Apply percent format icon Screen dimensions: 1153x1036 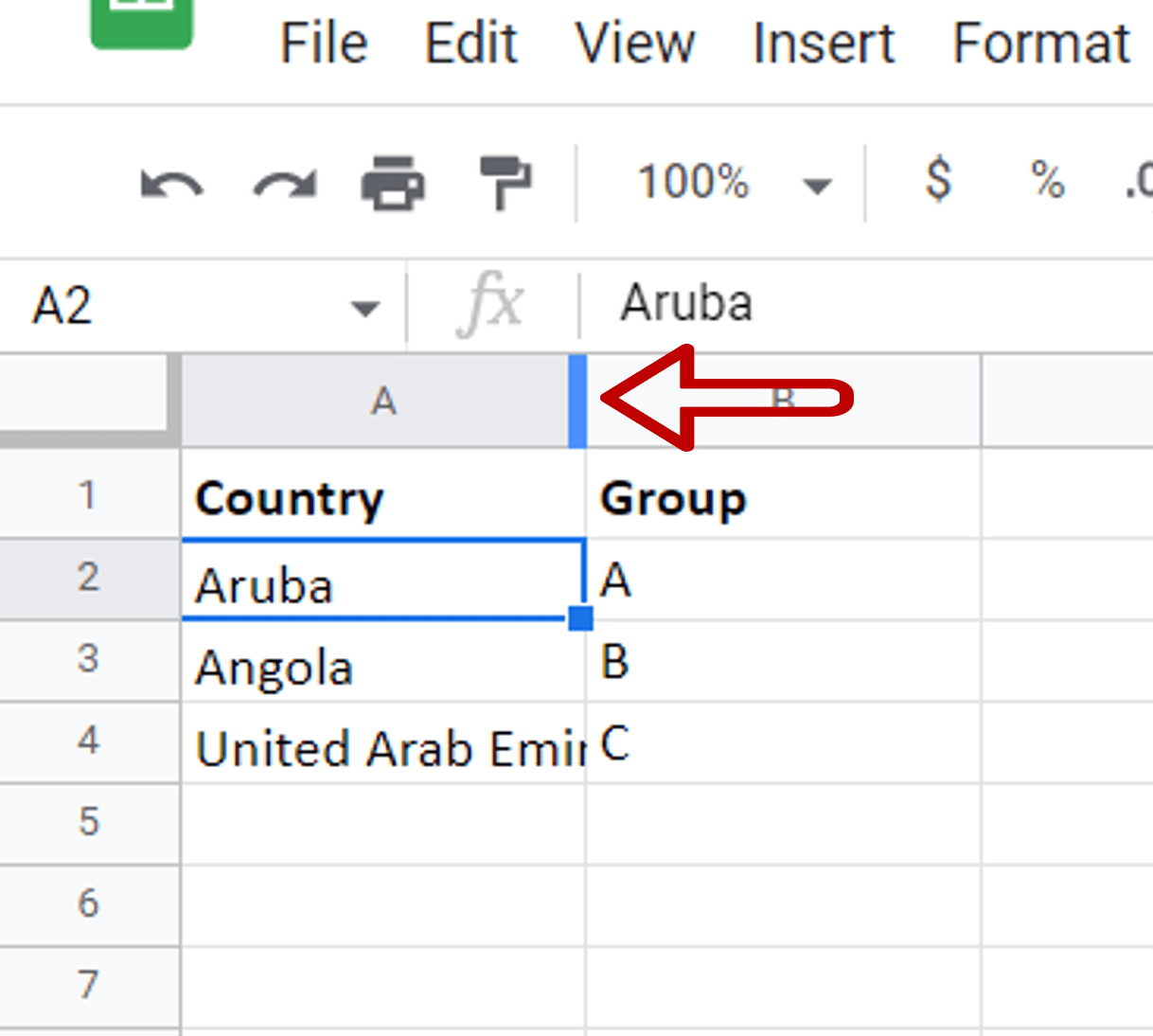click(x=1047, y=183)
